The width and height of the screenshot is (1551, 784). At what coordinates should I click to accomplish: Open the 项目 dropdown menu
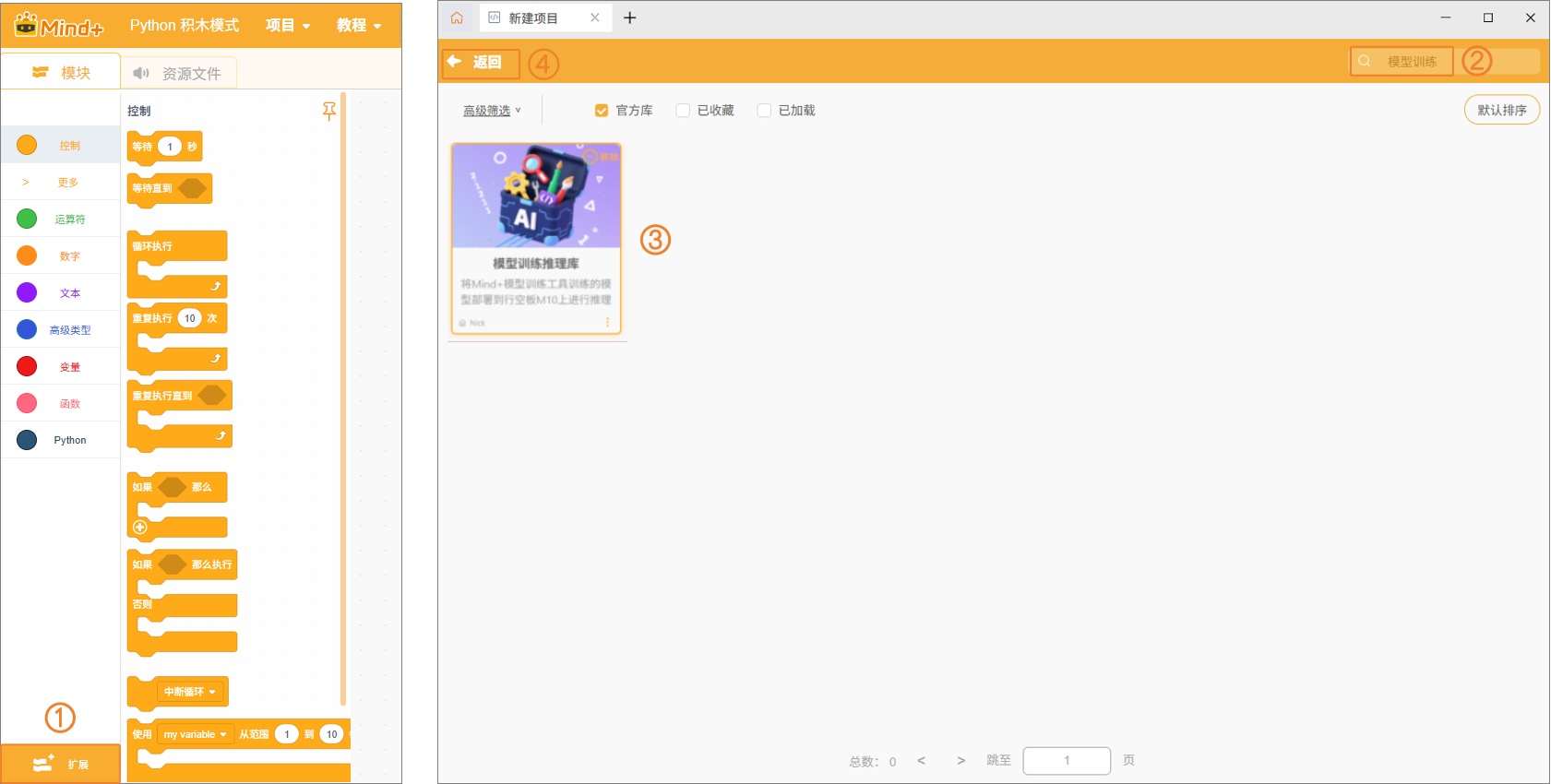pyautogui.click(x=288, y=25)
